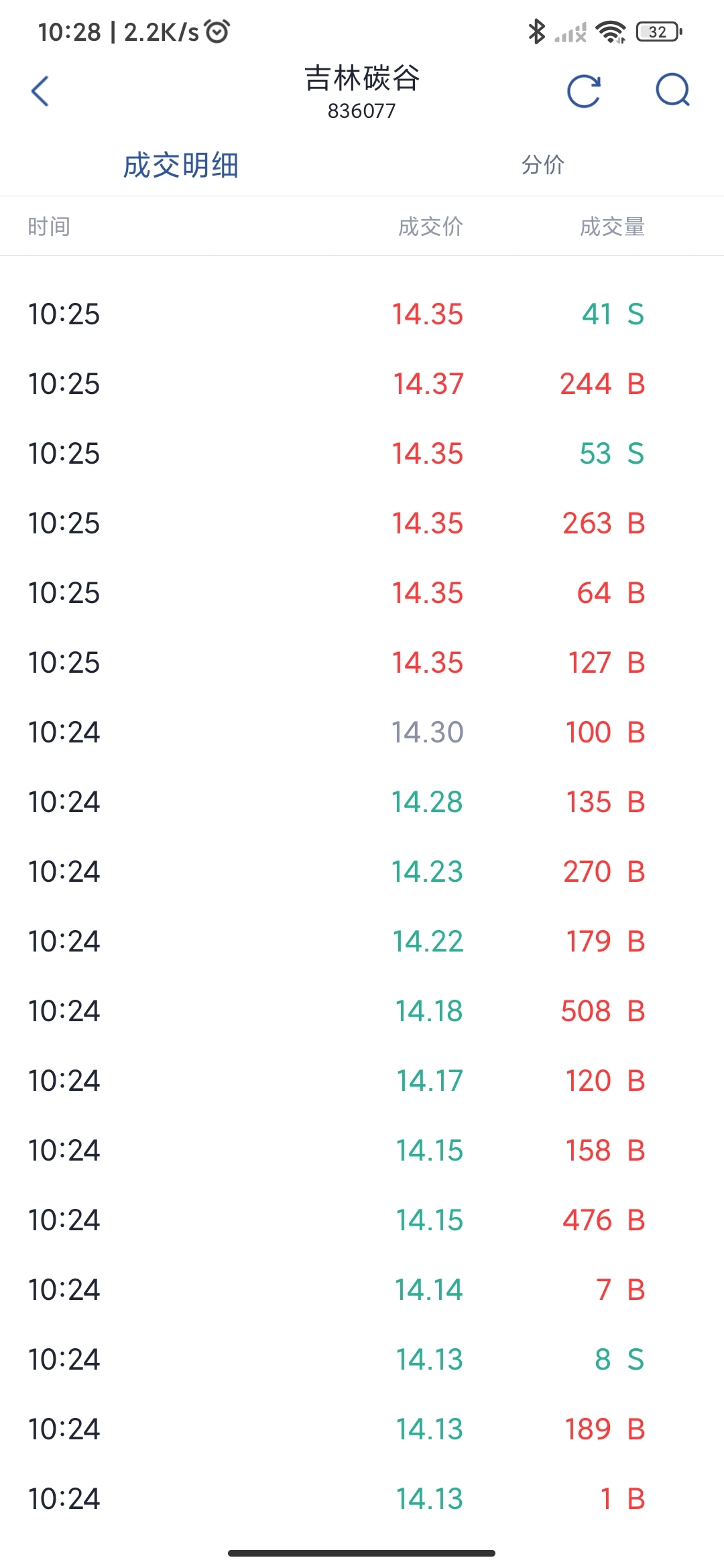This screenshot has height=1568, width=724.
Task: Tap the 时间 column header
Action: point(49,226)
